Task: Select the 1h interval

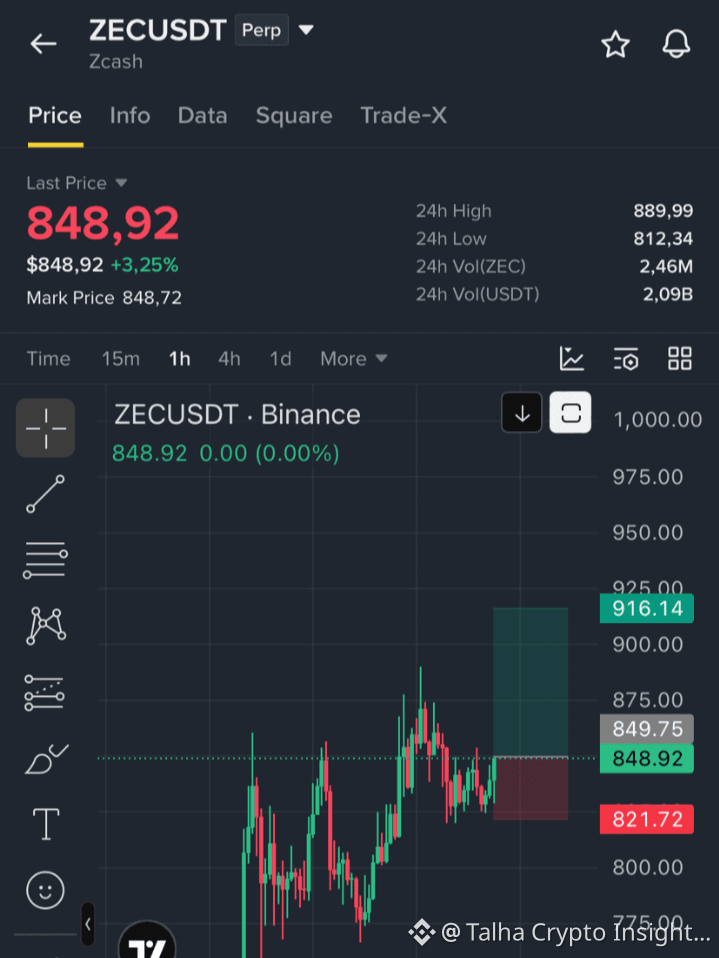Action: [x=180, y=359]
